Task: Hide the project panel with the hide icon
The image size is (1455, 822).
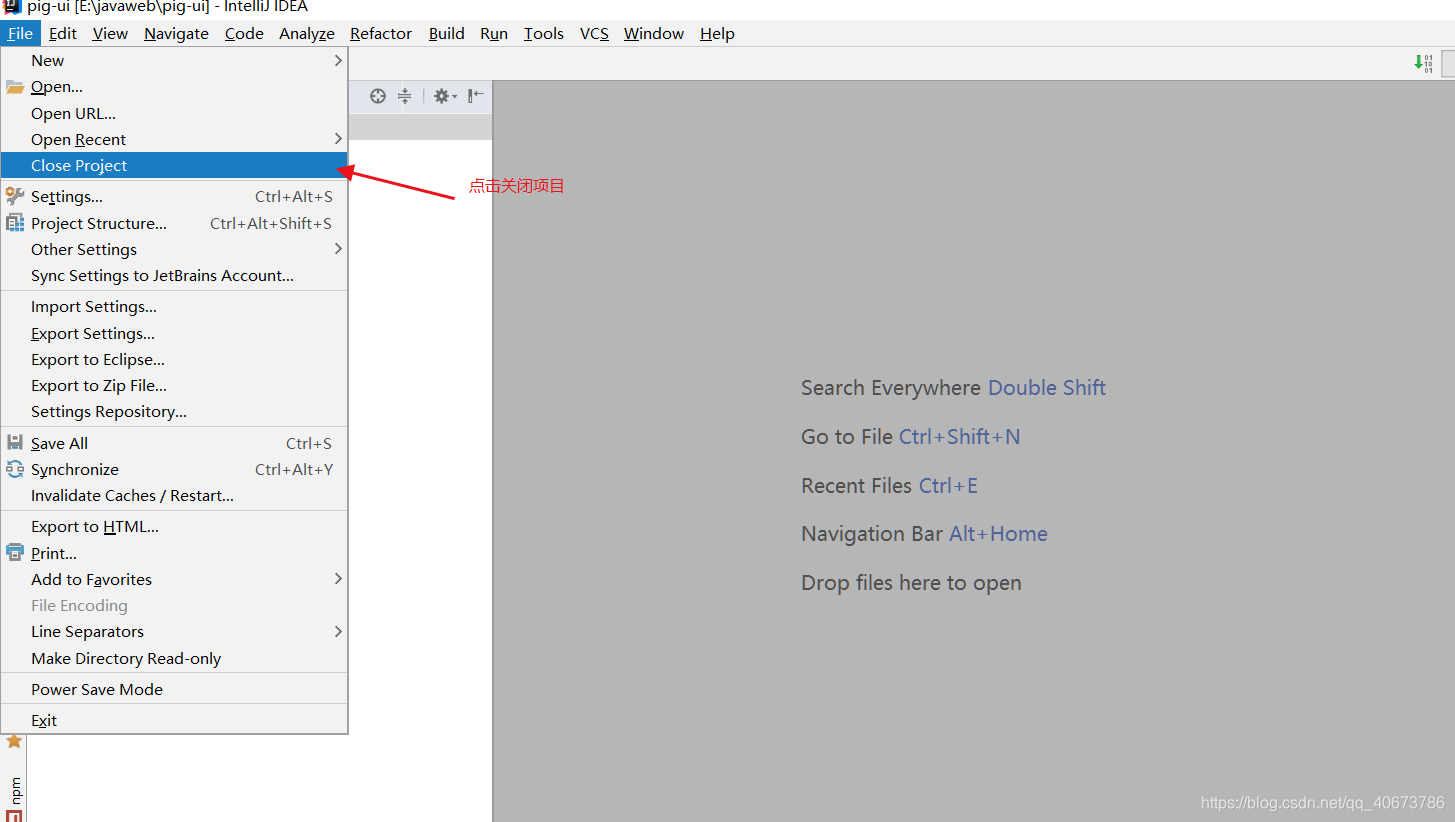Action: (476, 95)
